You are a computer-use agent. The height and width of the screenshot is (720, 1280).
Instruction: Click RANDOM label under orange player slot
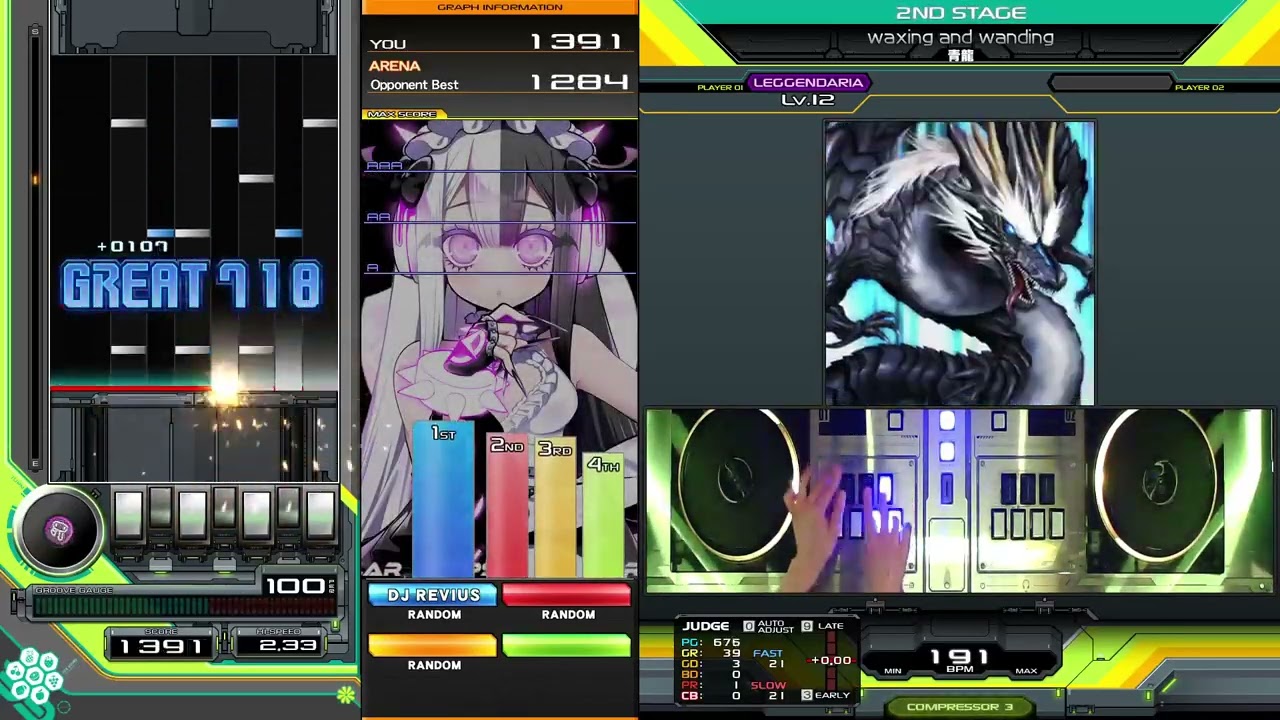(x=434, y=665)
